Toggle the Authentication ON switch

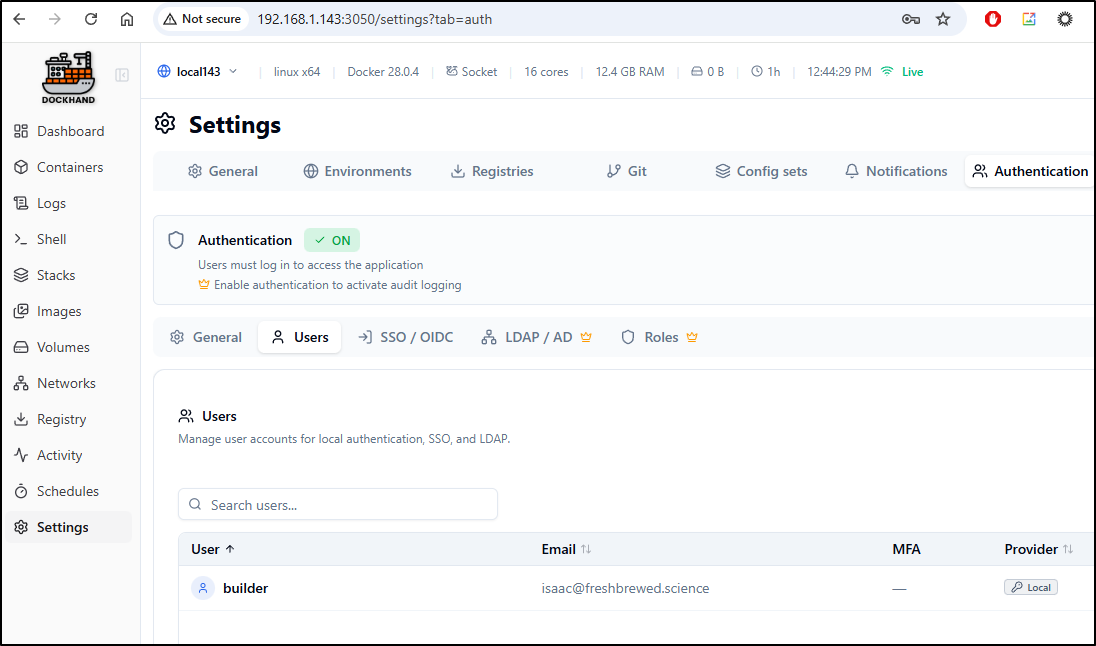click(x=332, y=240)
